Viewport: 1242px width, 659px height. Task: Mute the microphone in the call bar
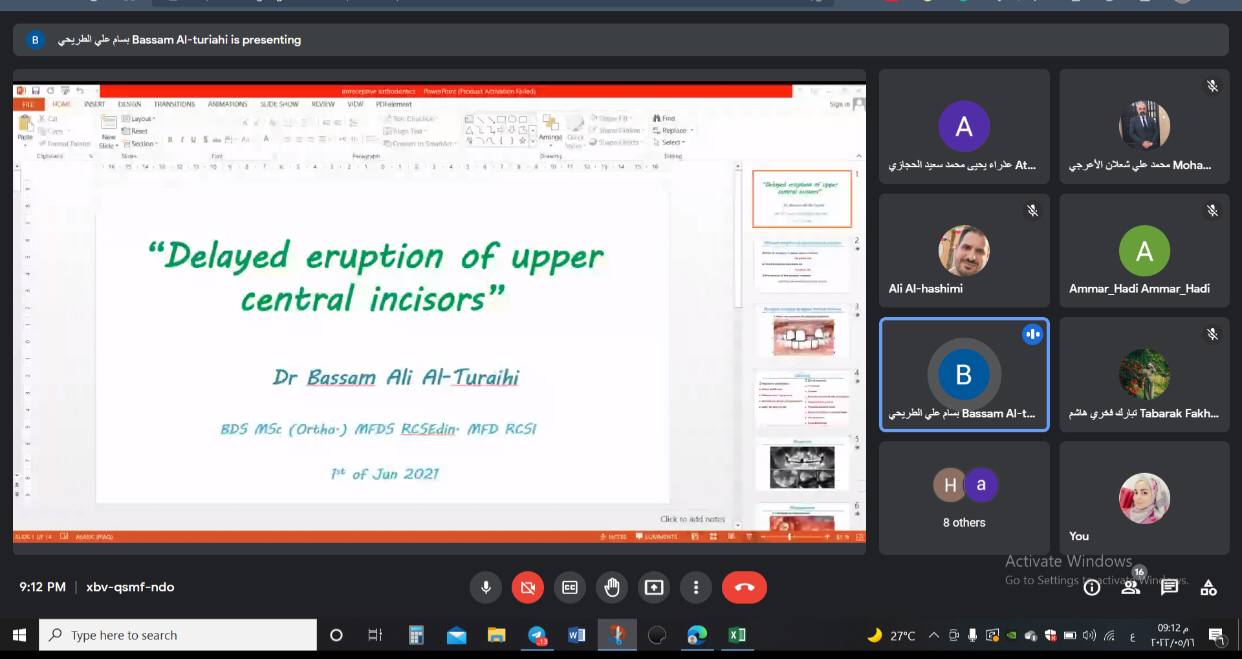[x=486, y=587]
